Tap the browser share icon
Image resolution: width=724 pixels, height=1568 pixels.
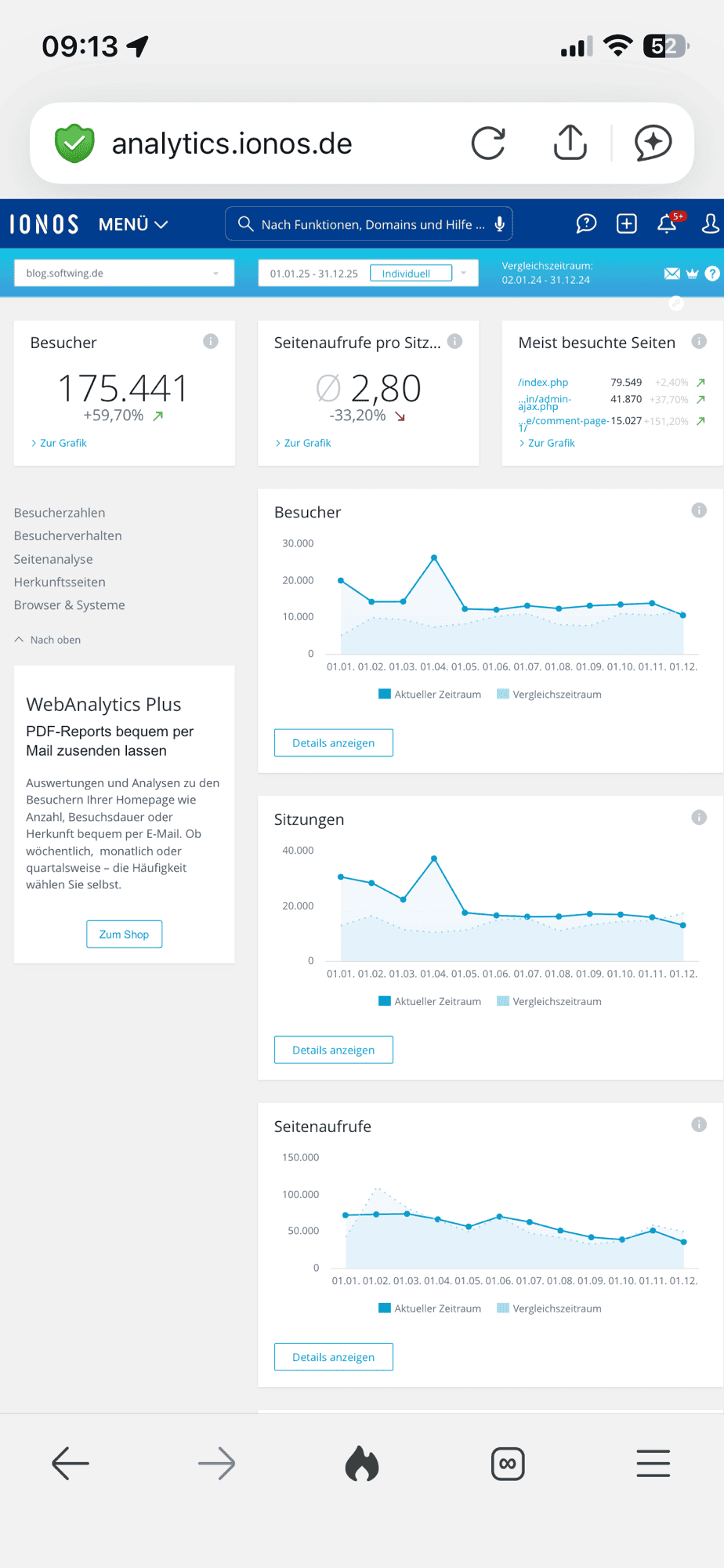point(570,143)
